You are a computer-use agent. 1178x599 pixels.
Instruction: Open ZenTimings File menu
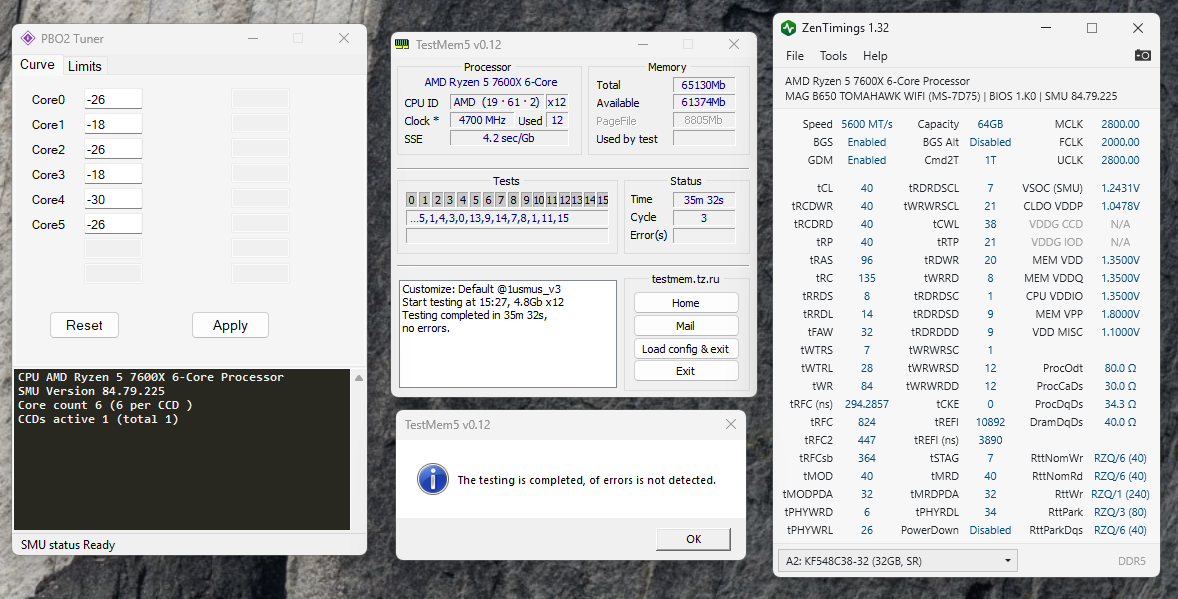tap(795, 56)
